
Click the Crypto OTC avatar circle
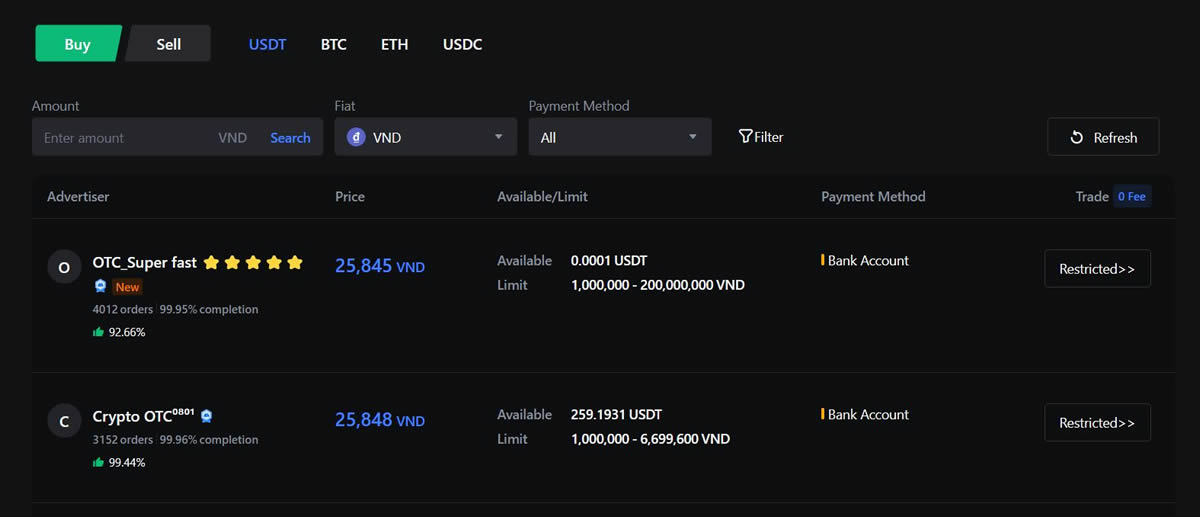point(64,421)
